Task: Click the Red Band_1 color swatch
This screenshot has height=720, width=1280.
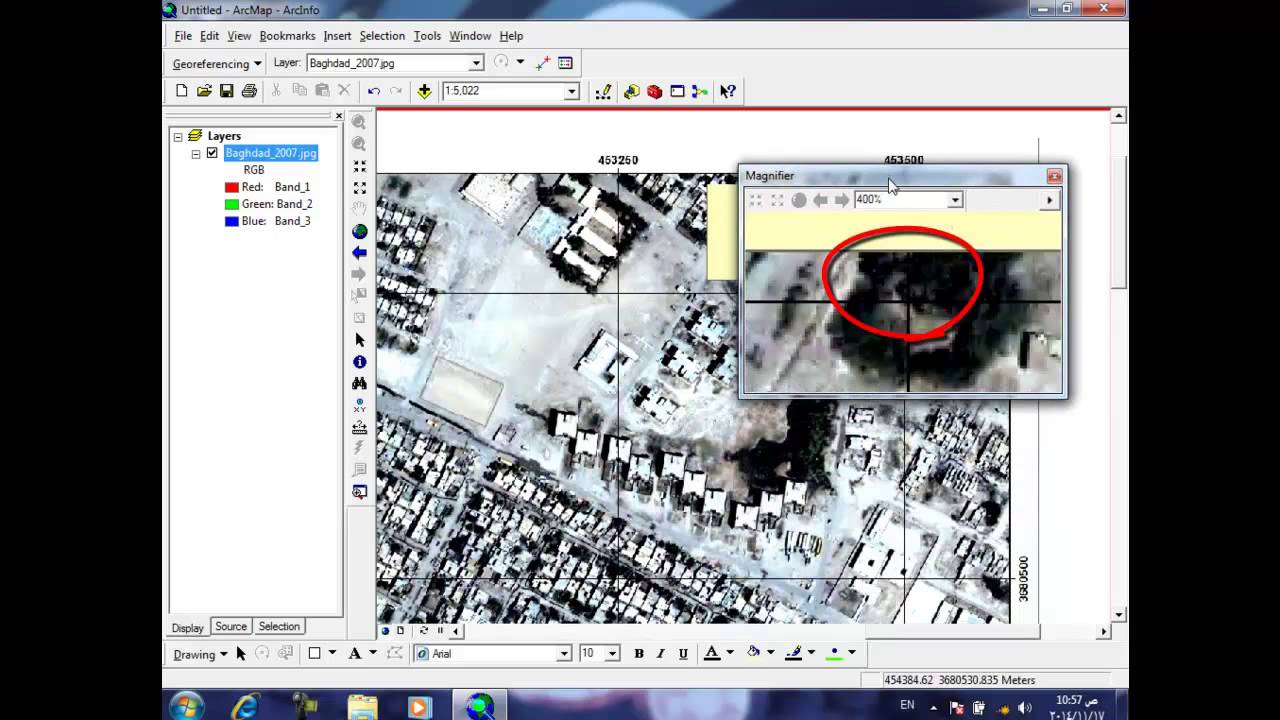Action: point(232,188)
